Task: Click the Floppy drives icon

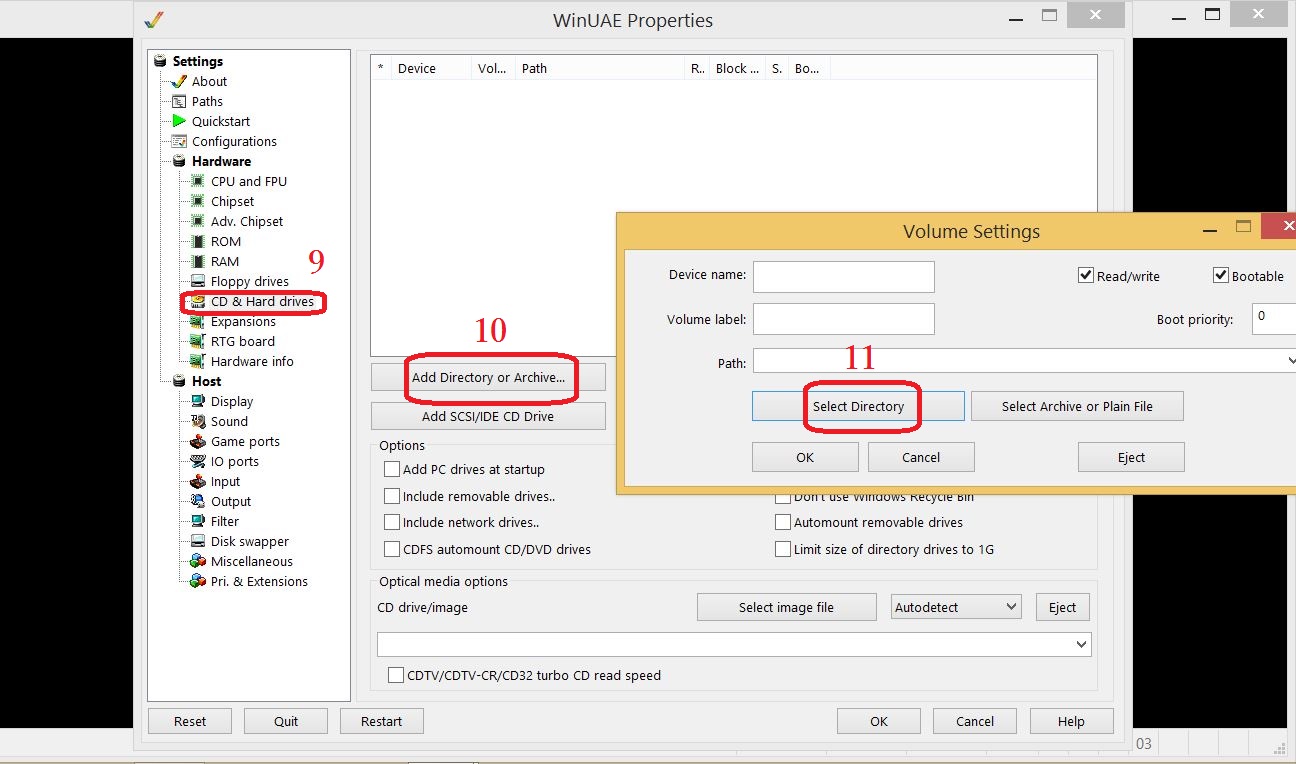Action: (198, 281)
